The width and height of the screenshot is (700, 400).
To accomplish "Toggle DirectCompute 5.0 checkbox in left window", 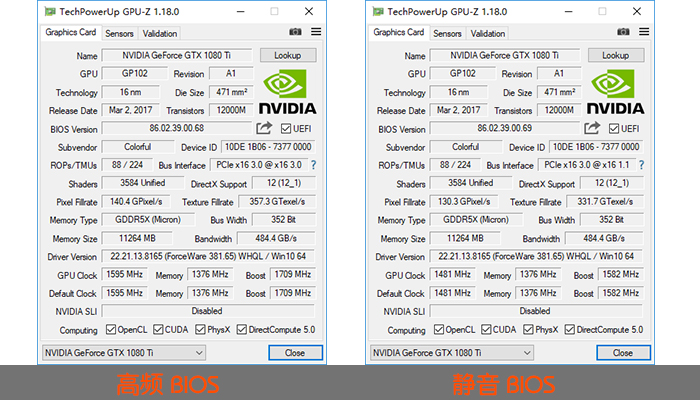I will click(242, 329).
